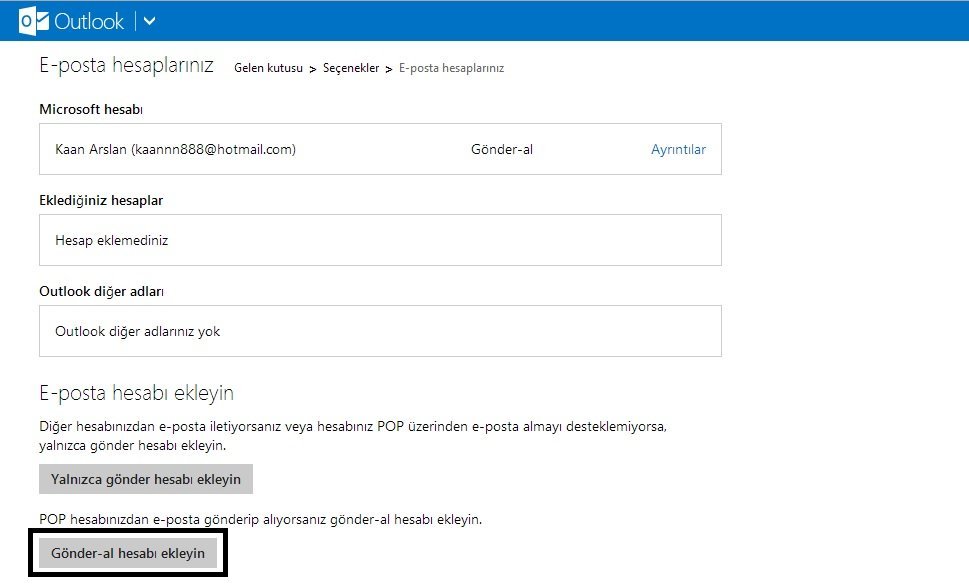Image resolution: width=969 pixels, height=585 pixels.
Task: Click Hesap eklemediniz text
Action: pos(111,240)
